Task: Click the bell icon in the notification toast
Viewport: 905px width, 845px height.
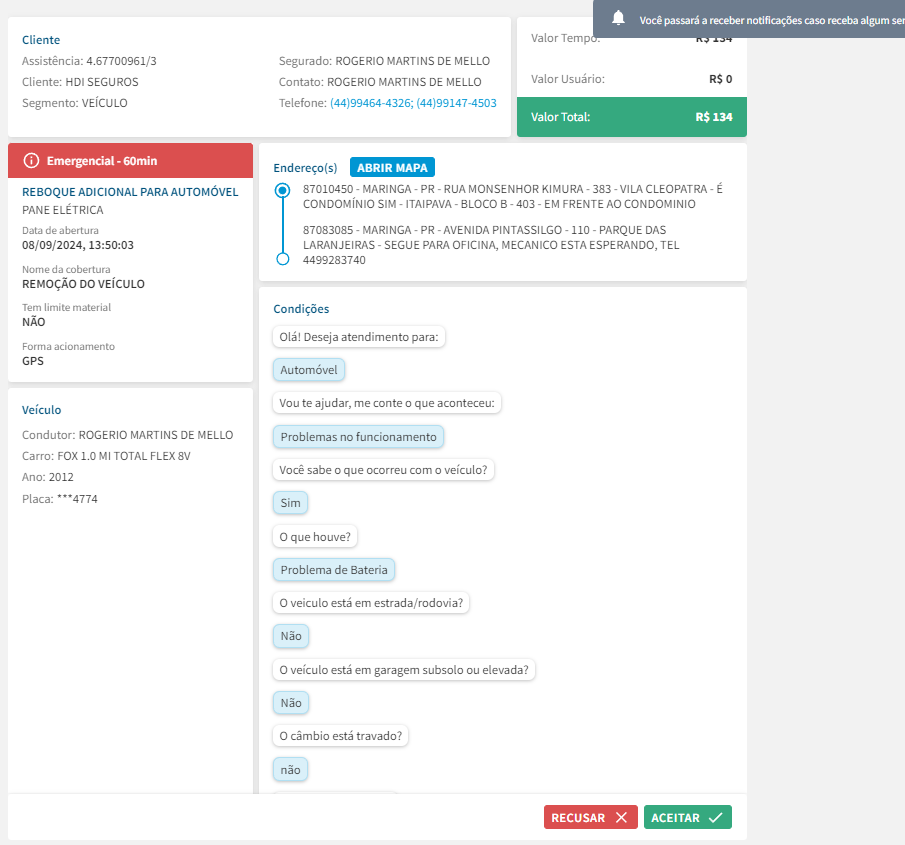Action: [x=618, y=19]
